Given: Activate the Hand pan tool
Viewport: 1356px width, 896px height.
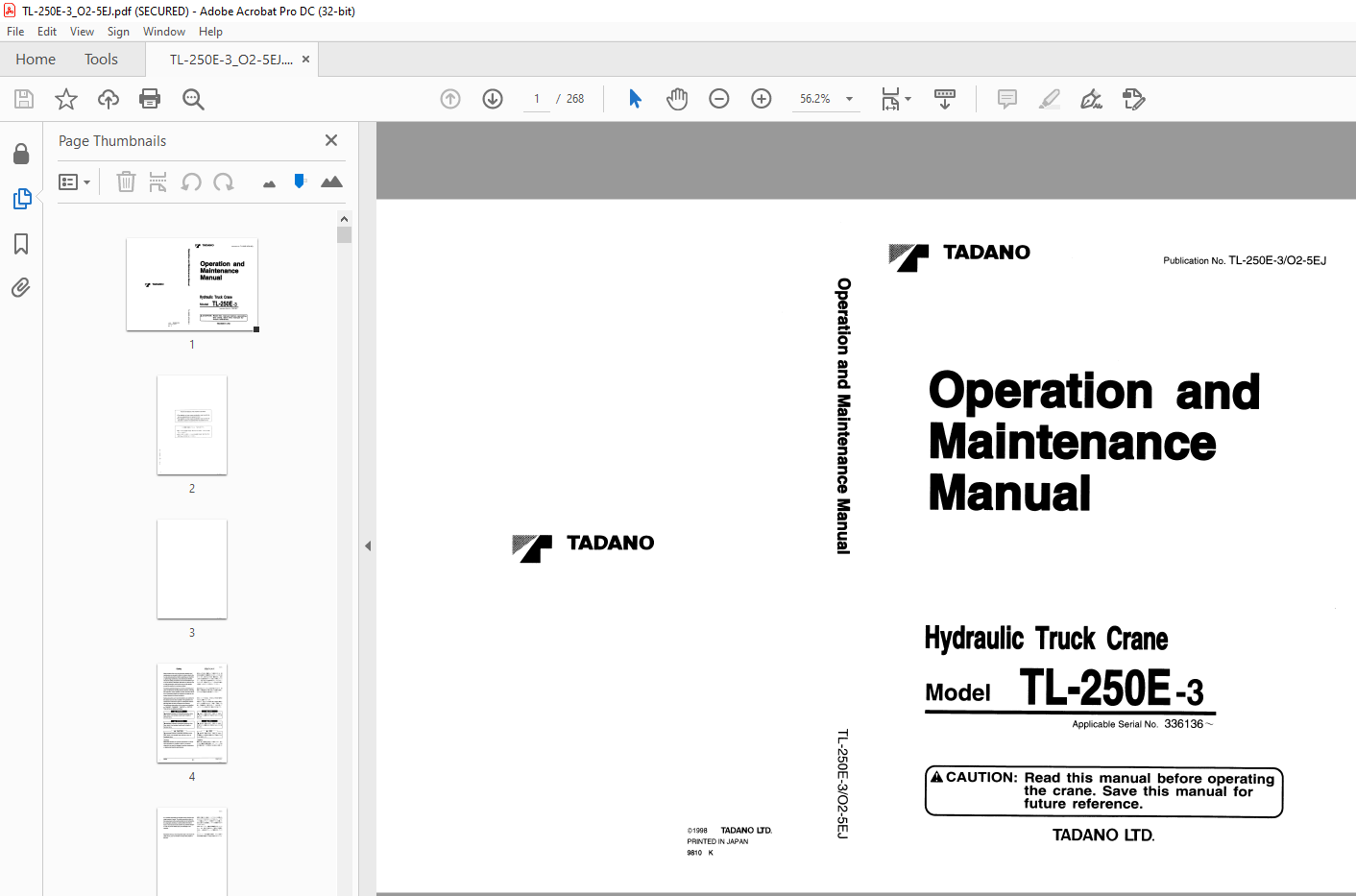Looking at the screenshot, I should (x=677, y=99).
